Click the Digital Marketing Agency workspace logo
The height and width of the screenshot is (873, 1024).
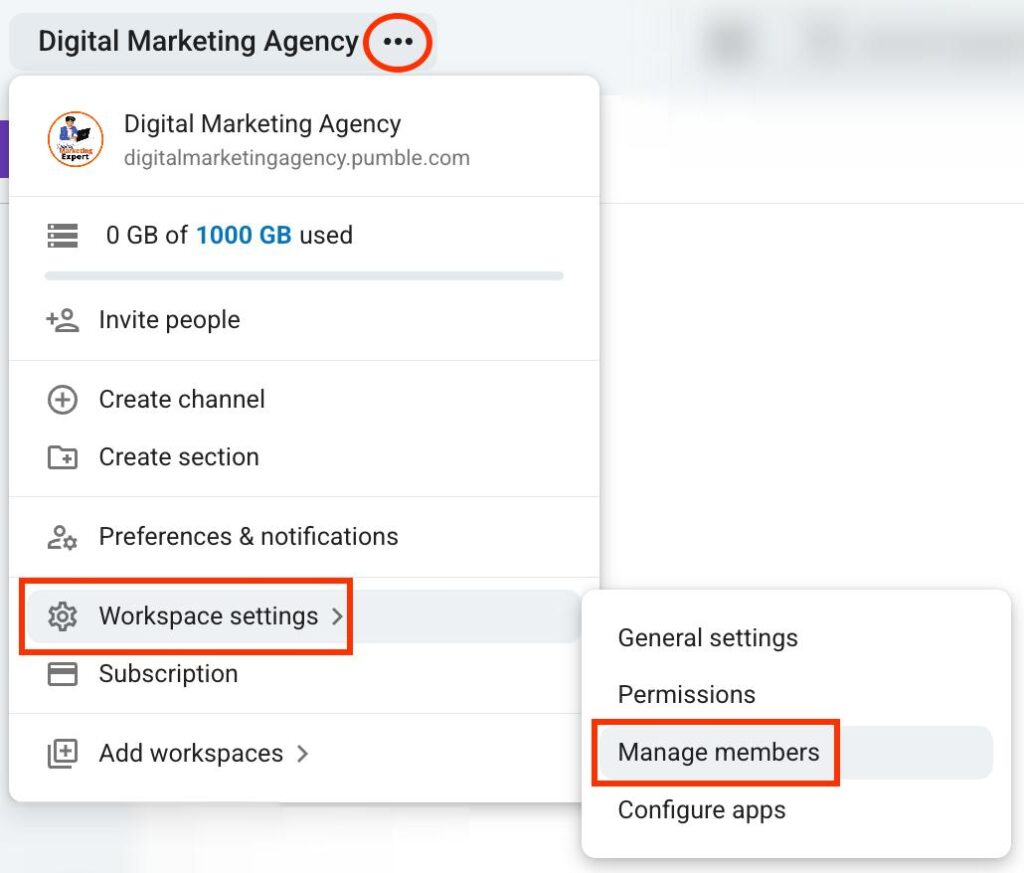[75, 139]
